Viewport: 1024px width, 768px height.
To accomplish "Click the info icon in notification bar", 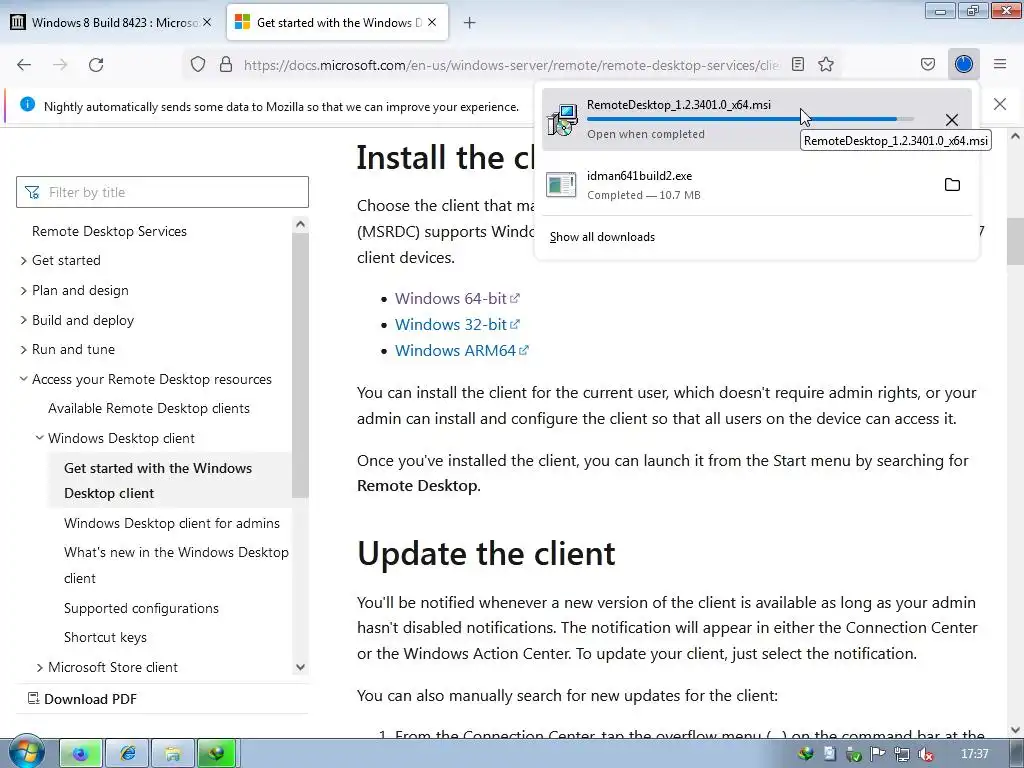I will pyautogui.click(x=27, y=104).
